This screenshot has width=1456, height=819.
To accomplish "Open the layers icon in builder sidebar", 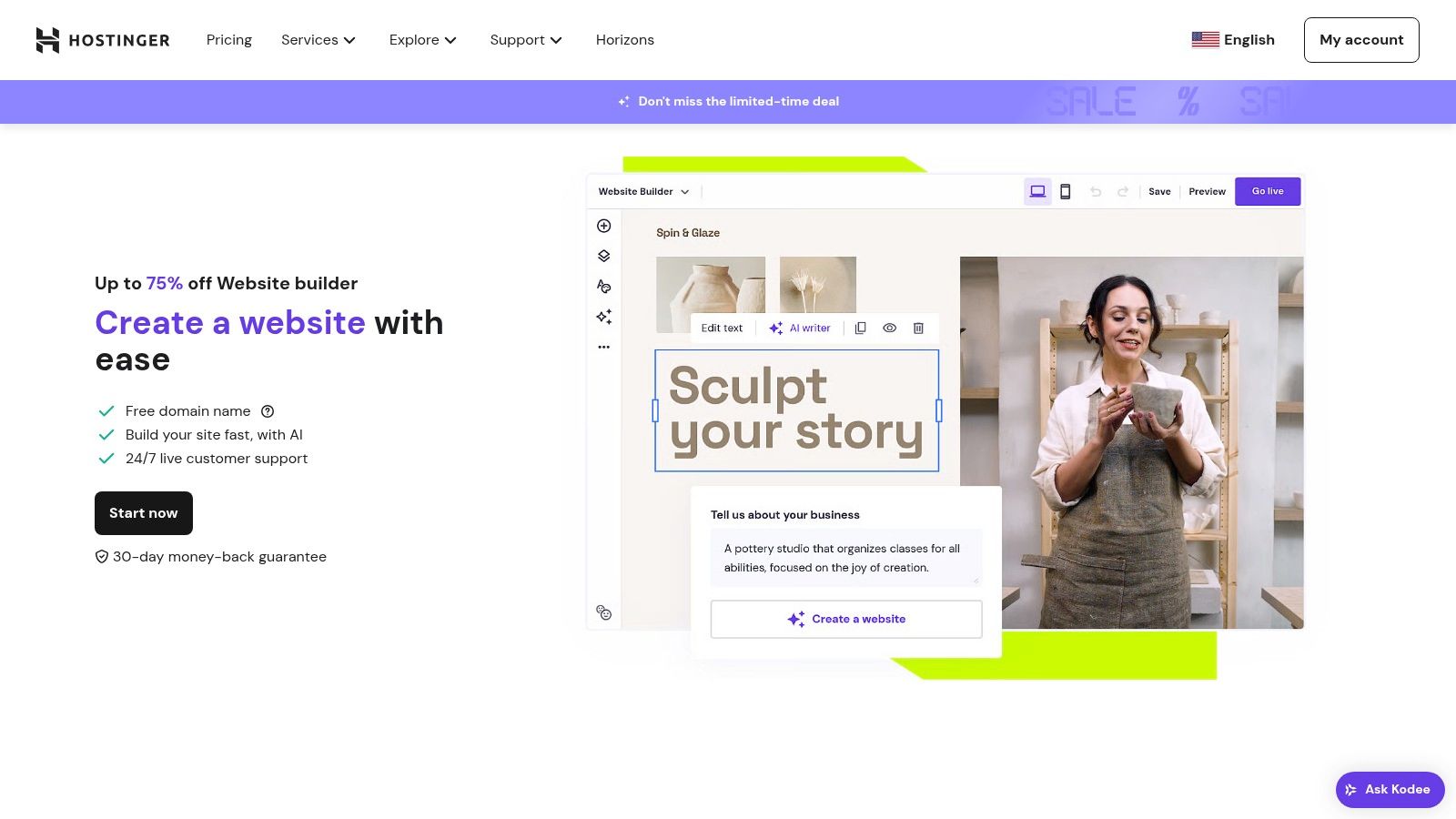I will point(603,256).
